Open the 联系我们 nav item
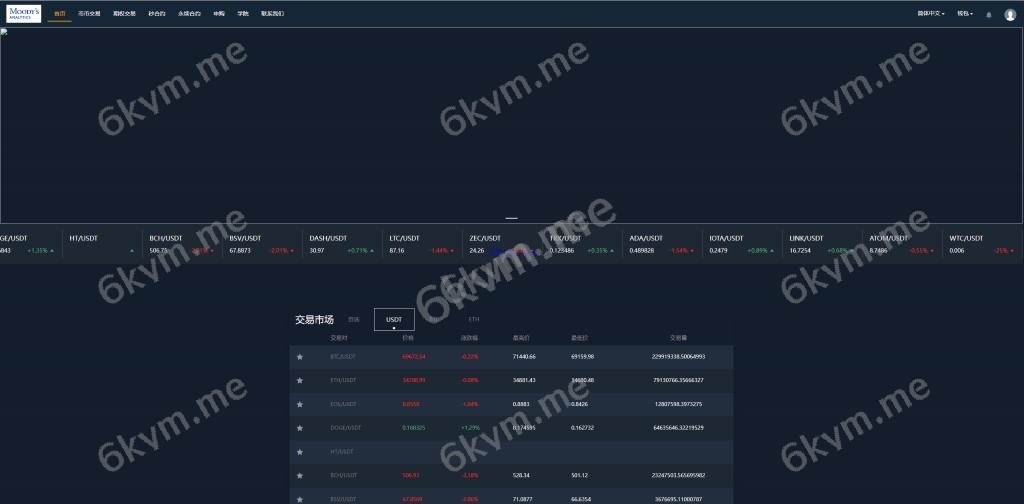The height and width of the screenshot is (504, 1024). (272, 14)
